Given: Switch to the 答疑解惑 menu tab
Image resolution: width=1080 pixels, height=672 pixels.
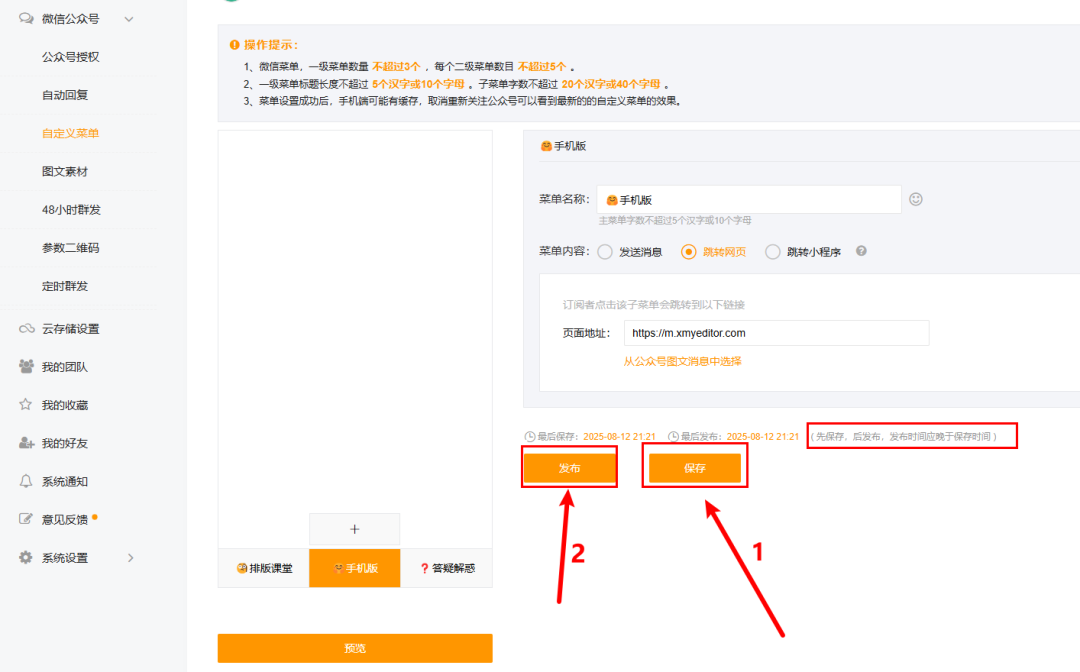Looking at the screenshot, I should [x=447, y=568].
